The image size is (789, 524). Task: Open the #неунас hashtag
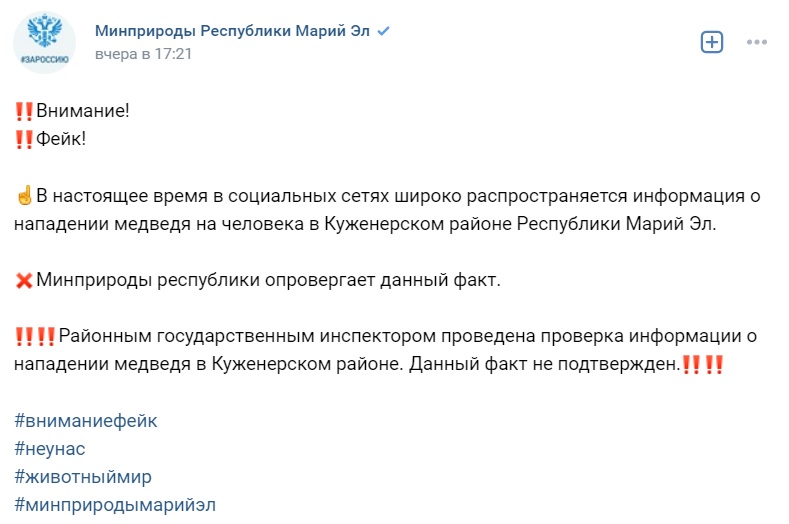pyautogui.click(x=50, y=448)
